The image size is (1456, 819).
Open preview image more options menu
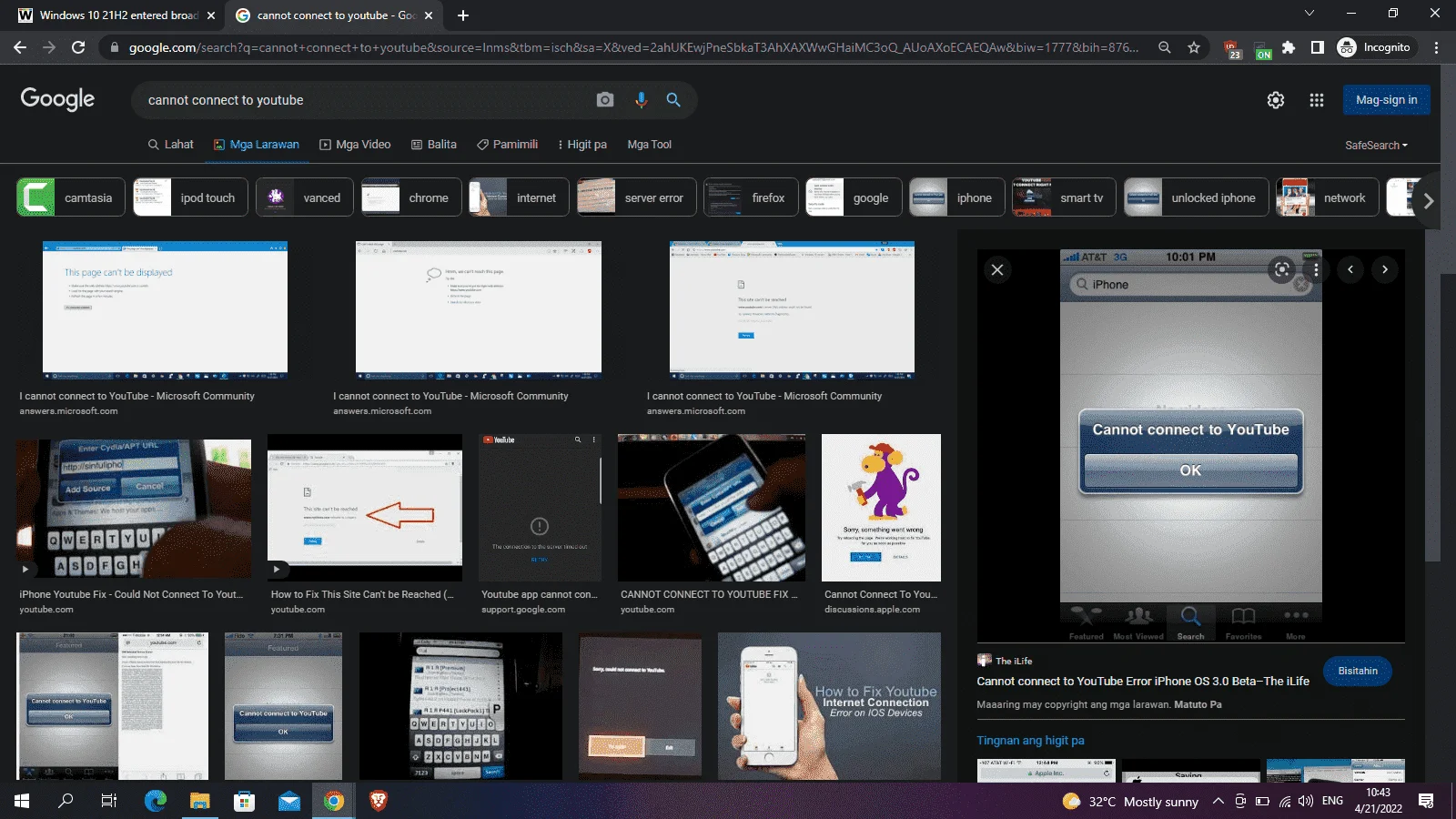[x=1316, y=269]
